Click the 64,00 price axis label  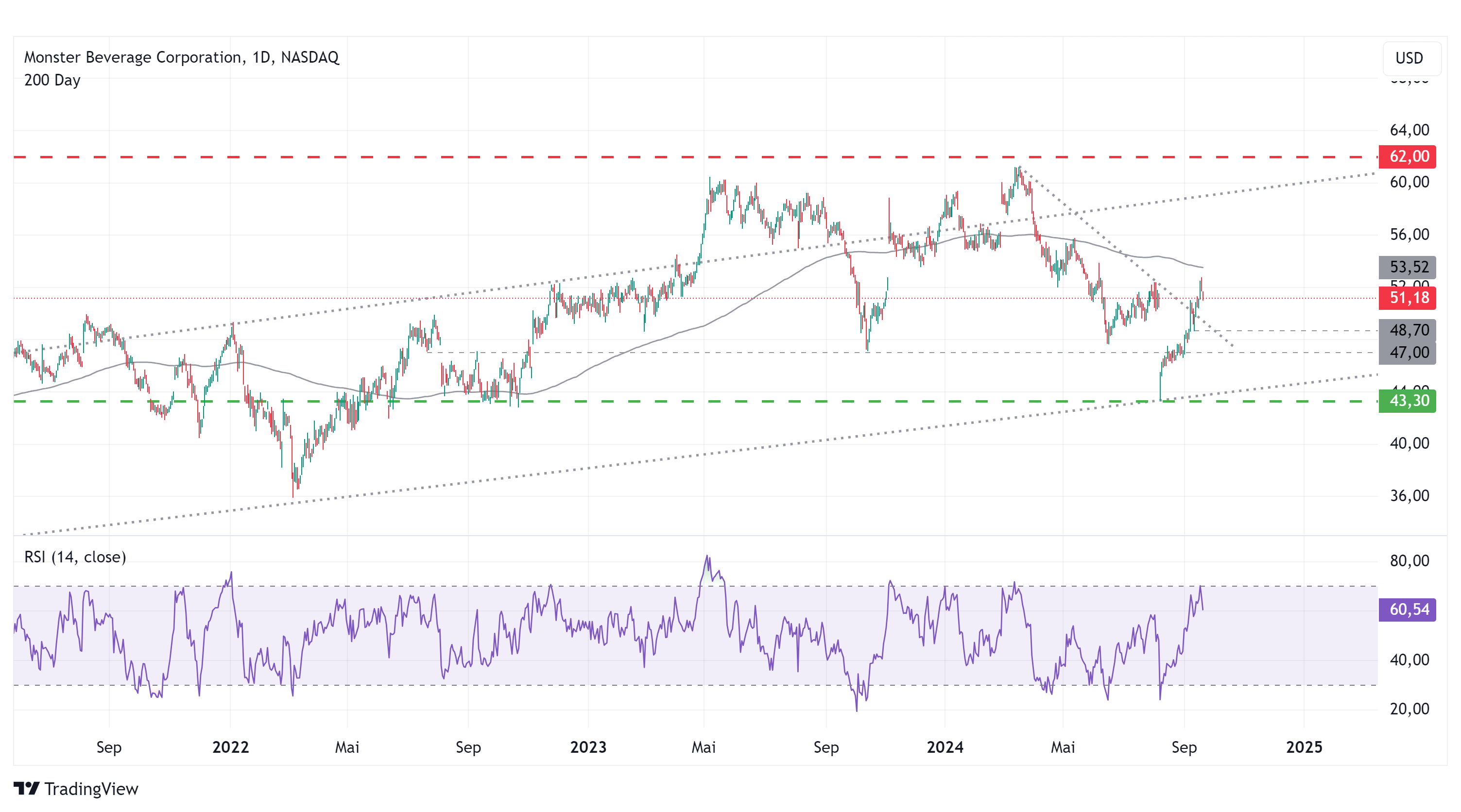(x=1409, y=131)
